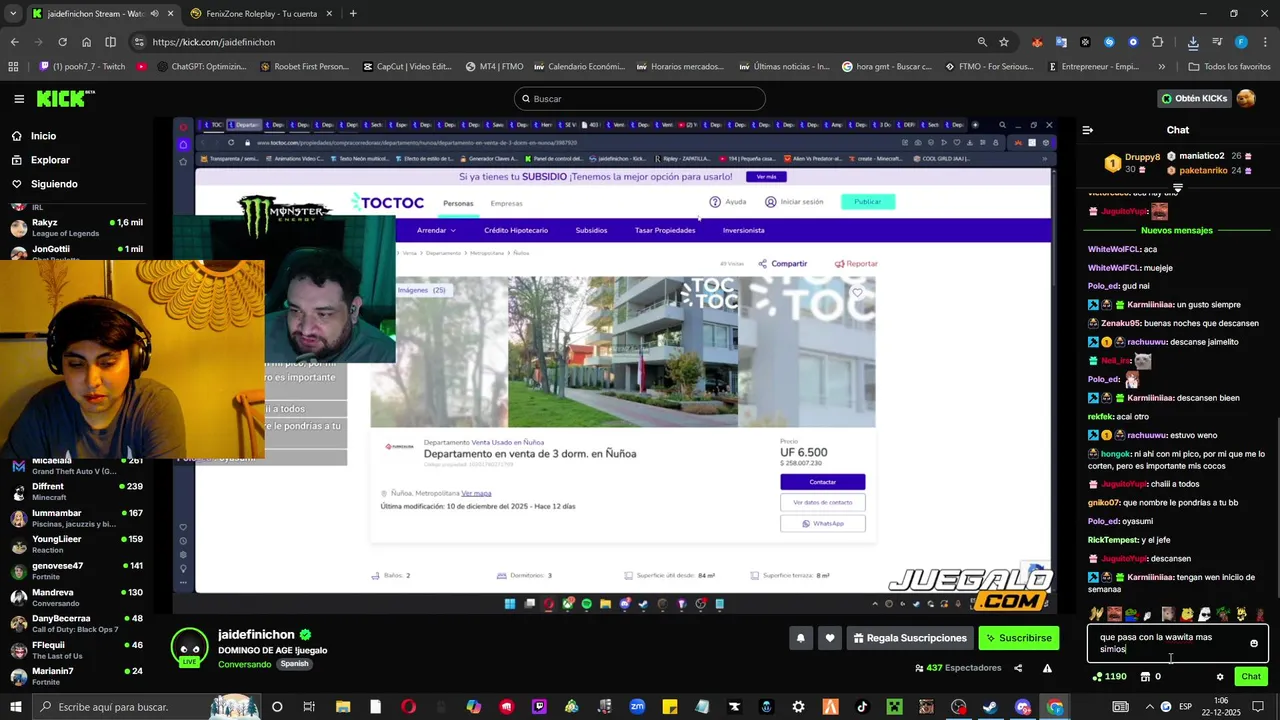The image size is (1280, 720).
Task: Open a new Chrome tab
Action: [353, 14]
